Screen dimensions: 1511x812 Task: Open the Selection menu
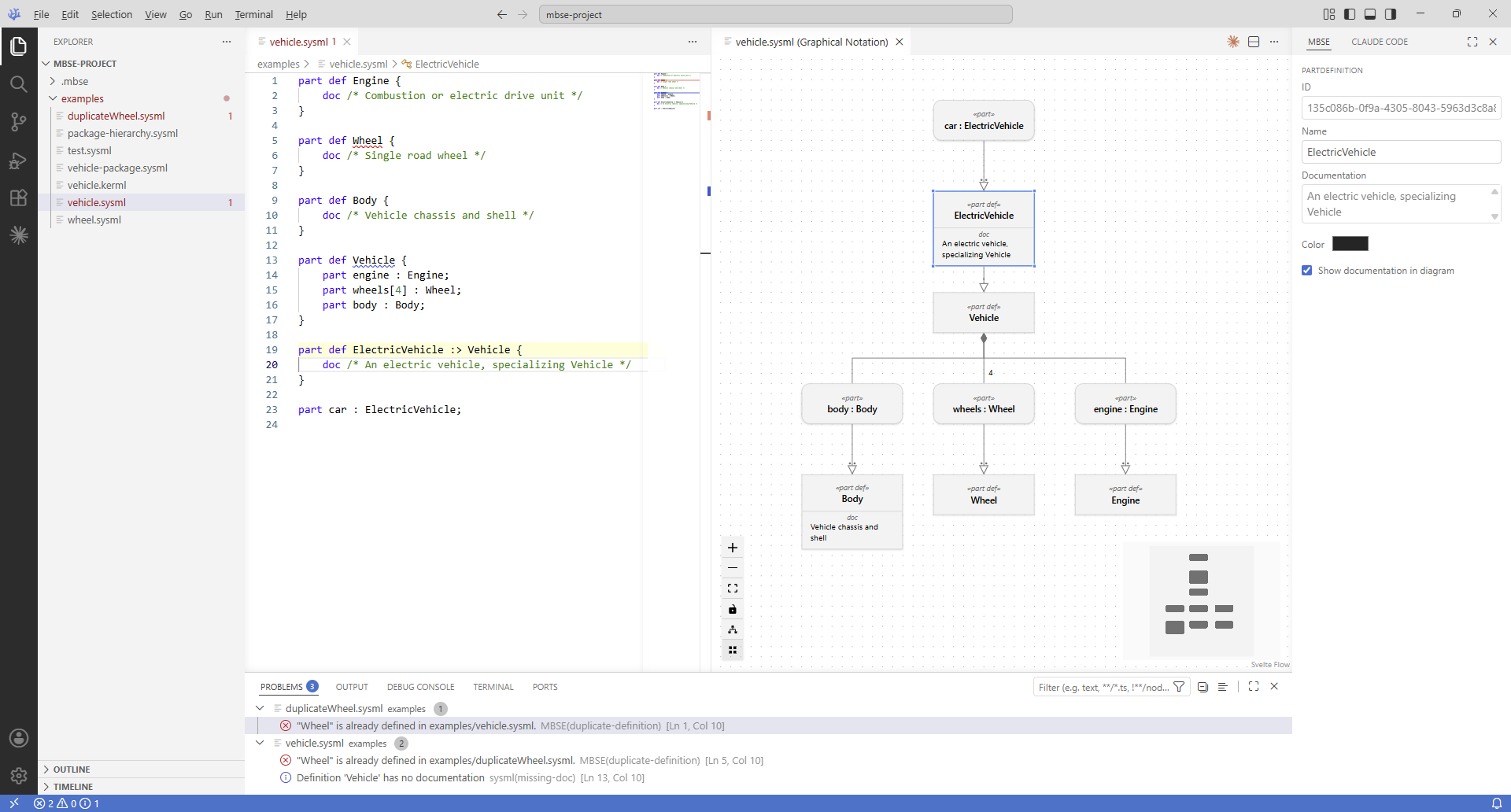(112, 14)
